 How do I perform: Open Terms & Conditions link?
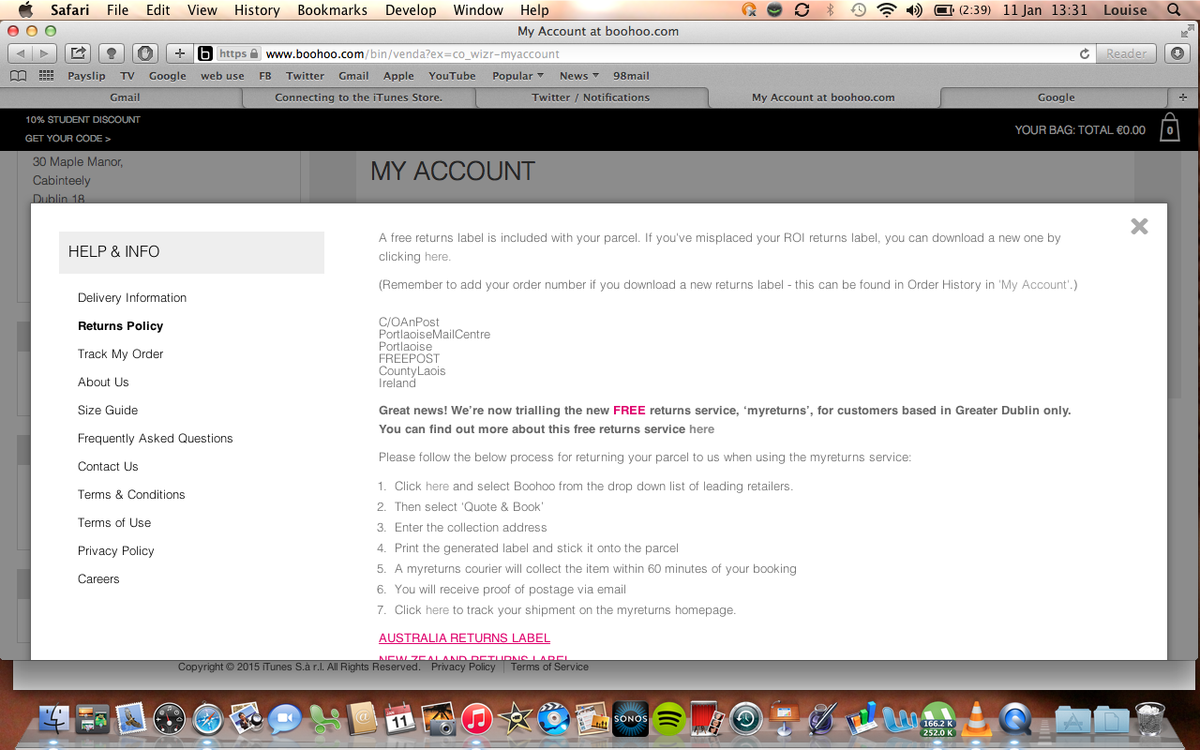click(131, 494)
